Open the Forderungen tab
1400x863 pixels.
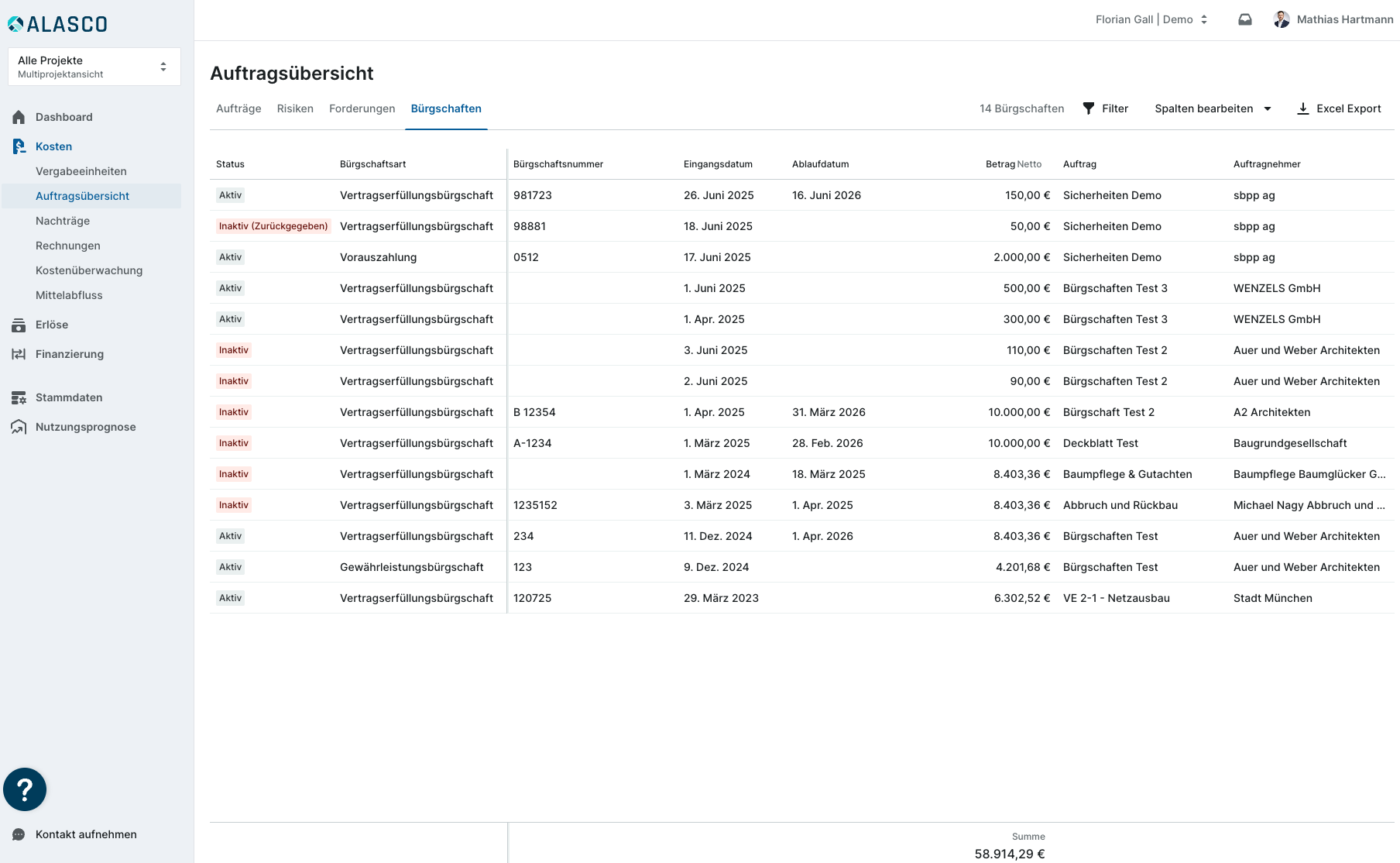[362, 108]
